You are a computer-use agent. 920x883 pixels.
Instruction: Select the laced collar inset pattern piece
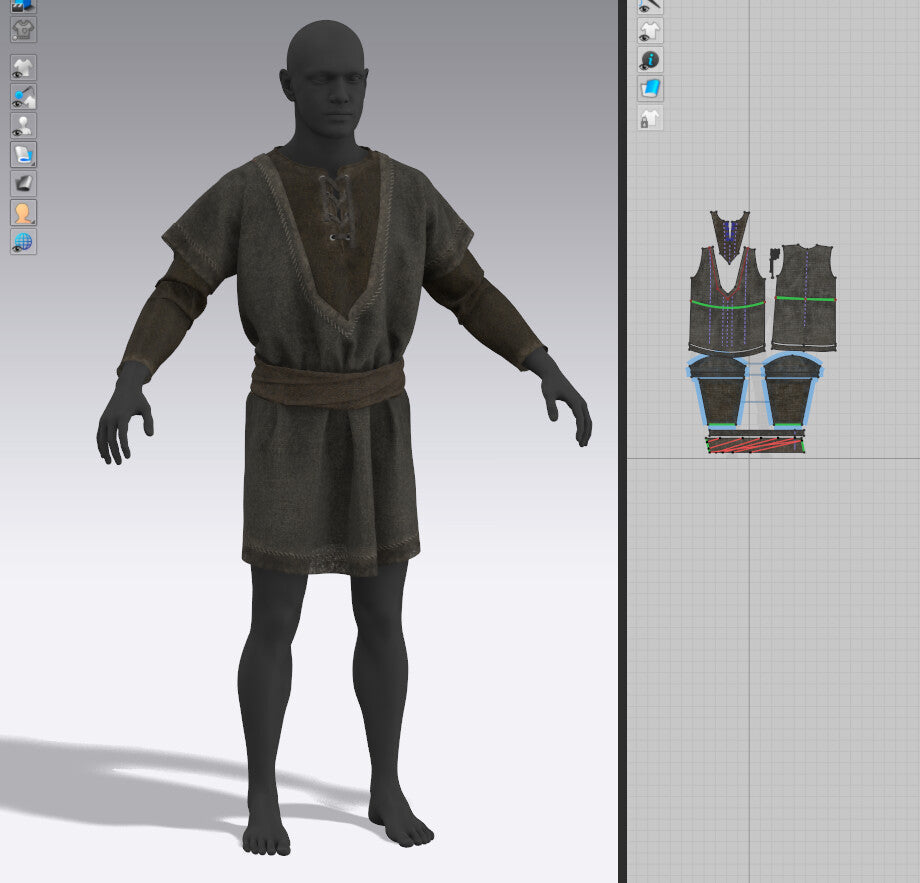point(729,236)
